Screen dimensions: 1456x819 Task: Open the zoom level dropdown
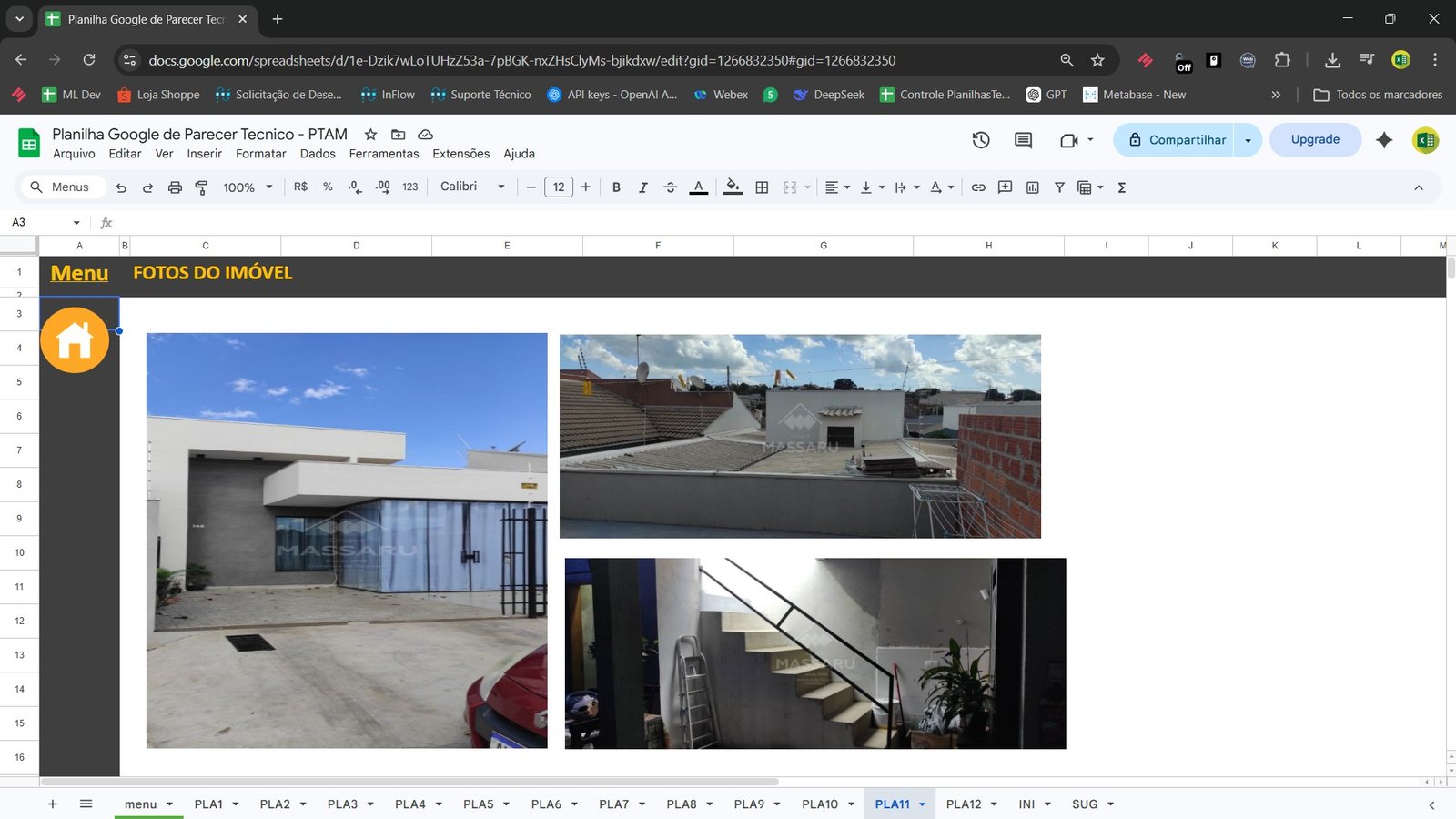coord(246,187)
